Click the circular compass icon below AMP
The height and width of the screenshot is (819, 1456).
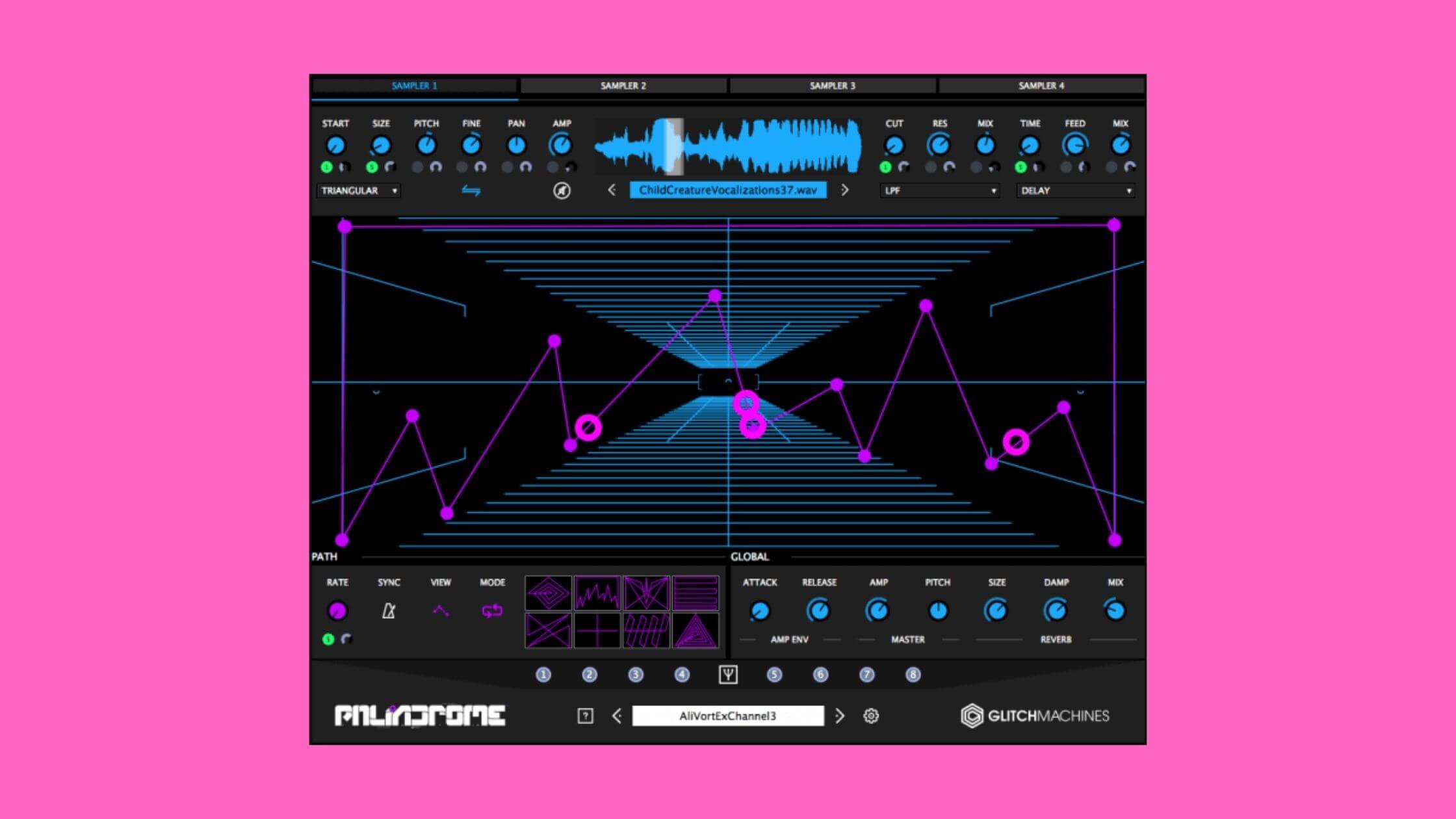562,190
